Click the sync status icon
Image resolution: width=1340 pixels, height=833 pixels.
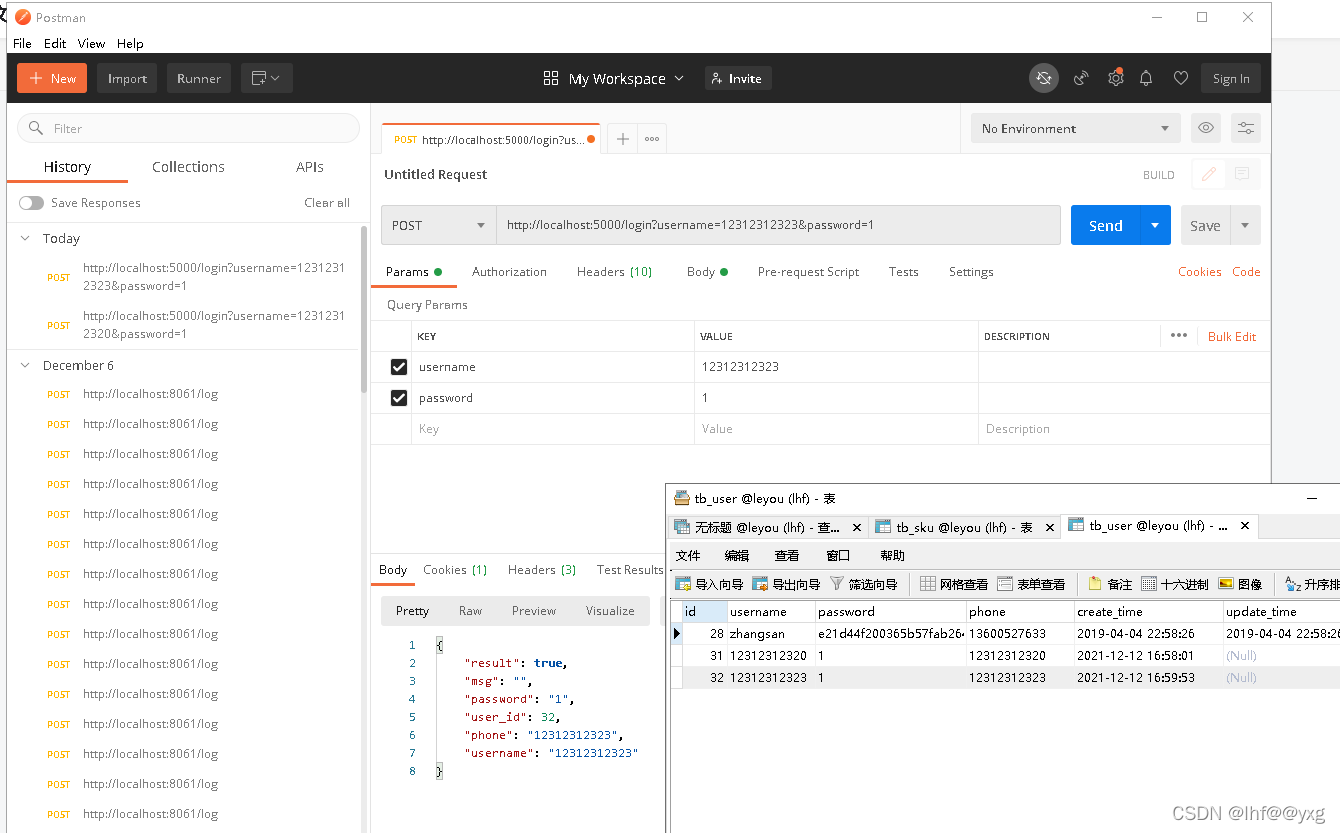click(x=1044, y=78)
